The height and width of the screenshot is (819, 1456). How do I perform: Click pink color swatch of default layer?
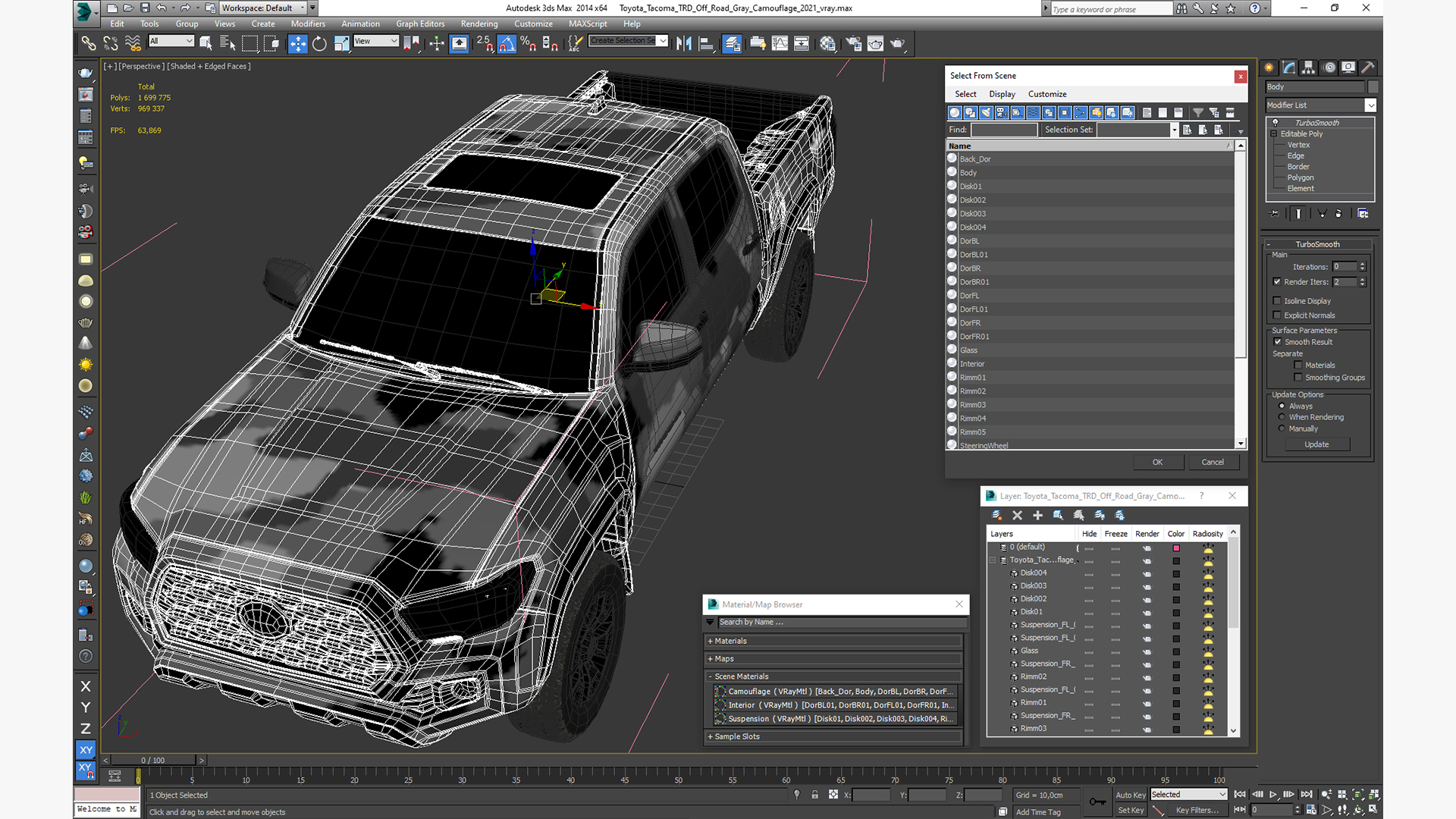pyautogui.click(x=1176, y=548)
